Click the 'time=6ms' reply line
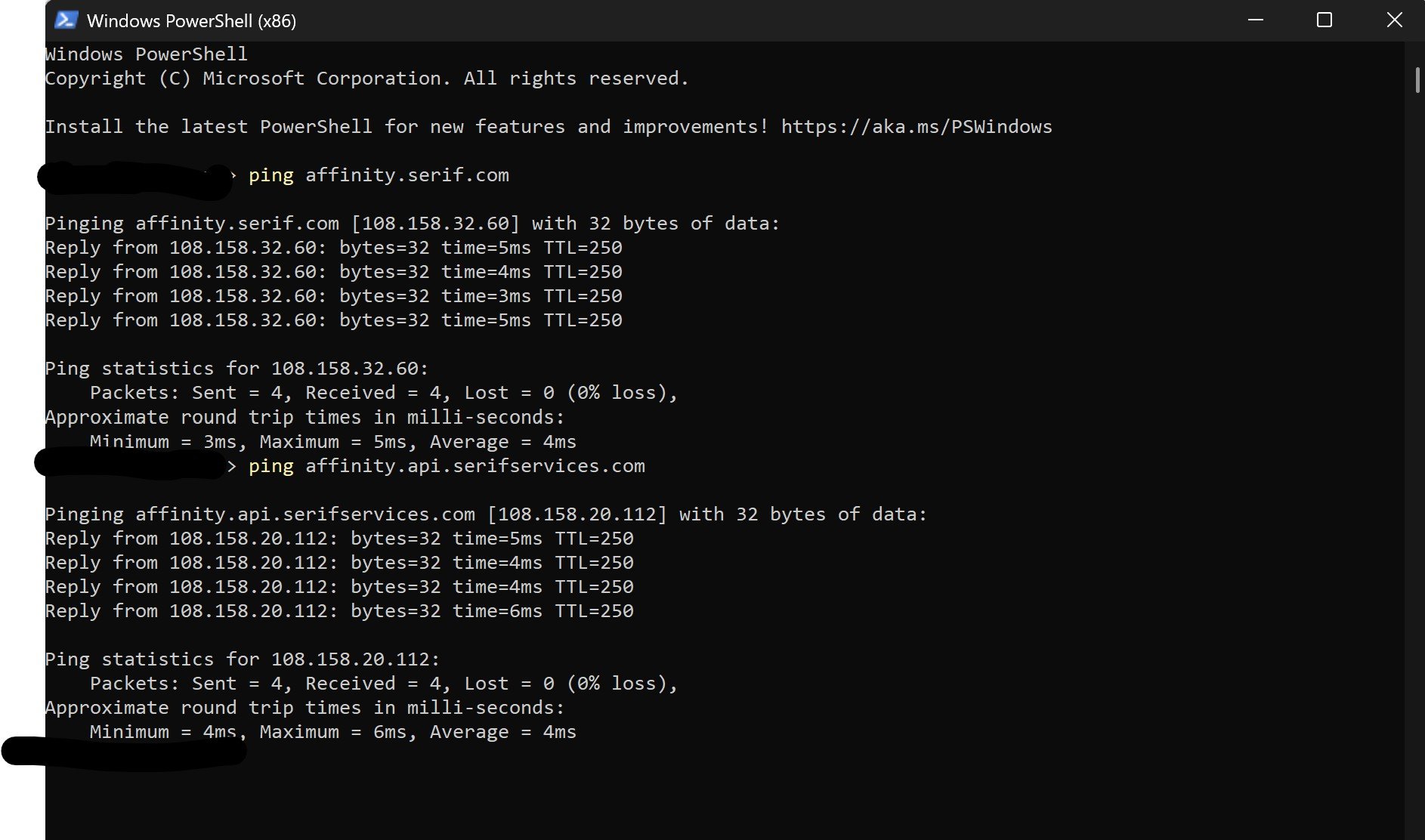The width and height of the screenshot is (1425, 840). click(339, 611)
